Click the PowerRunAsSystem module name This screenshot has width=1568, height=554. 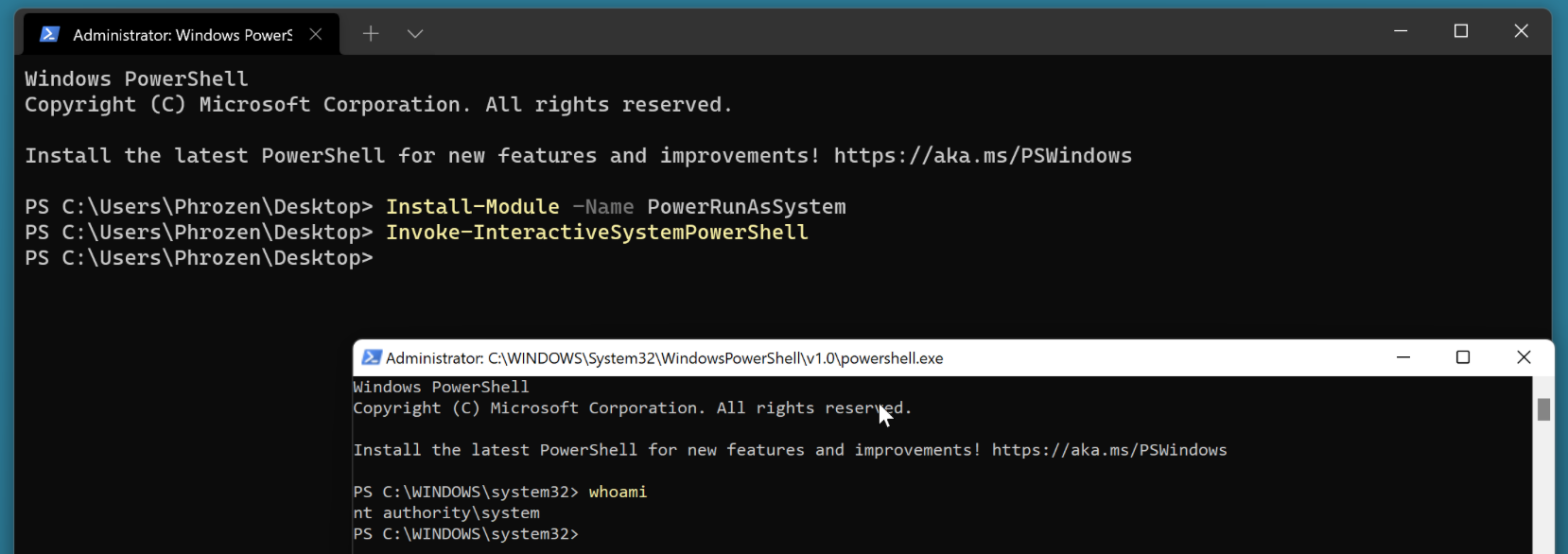[x=747, y=207]
